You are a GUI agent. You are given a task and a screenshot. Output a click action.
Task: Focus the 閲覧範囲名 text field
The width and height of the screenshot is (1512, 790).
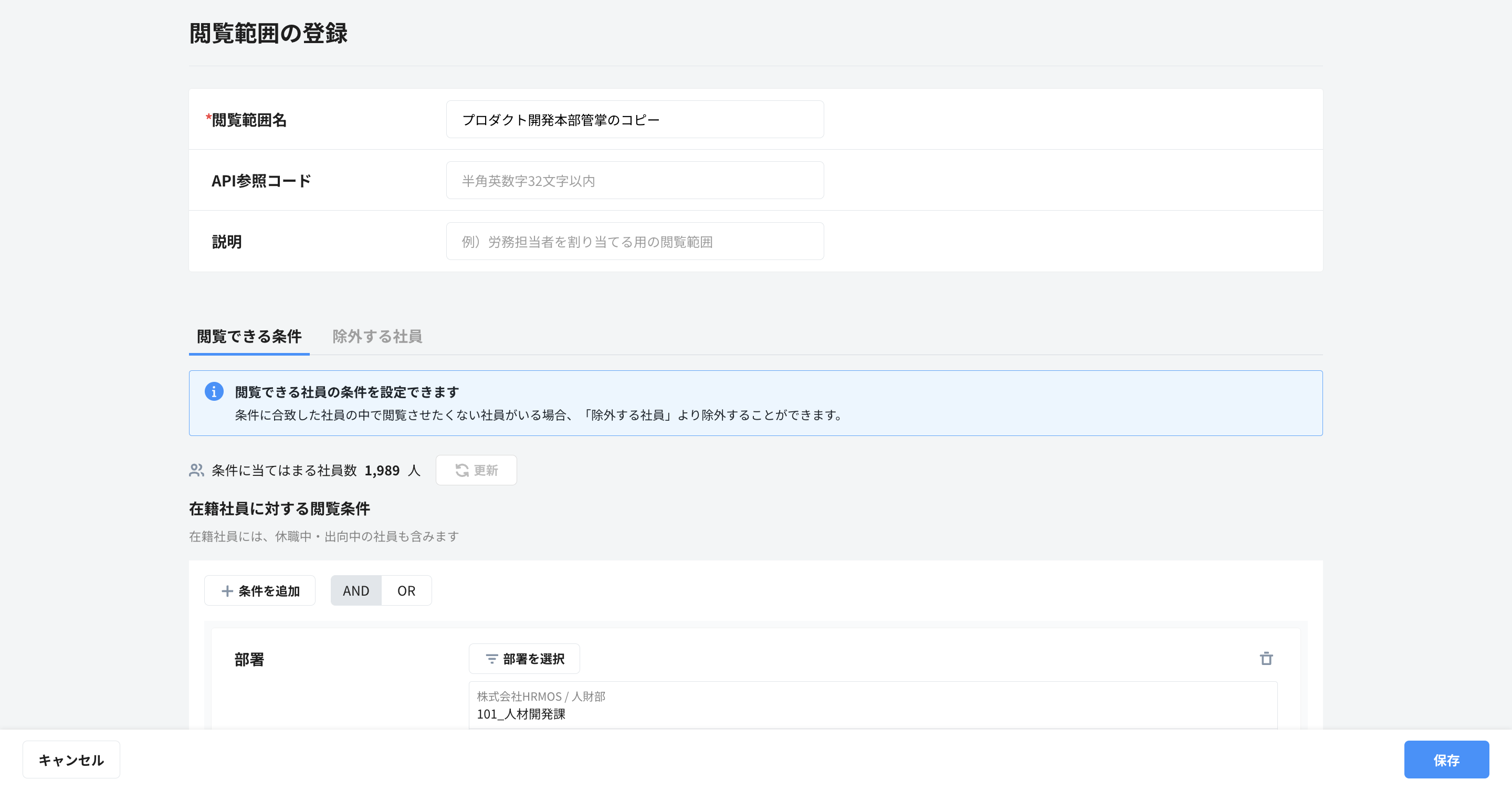[x=635, y=119]
